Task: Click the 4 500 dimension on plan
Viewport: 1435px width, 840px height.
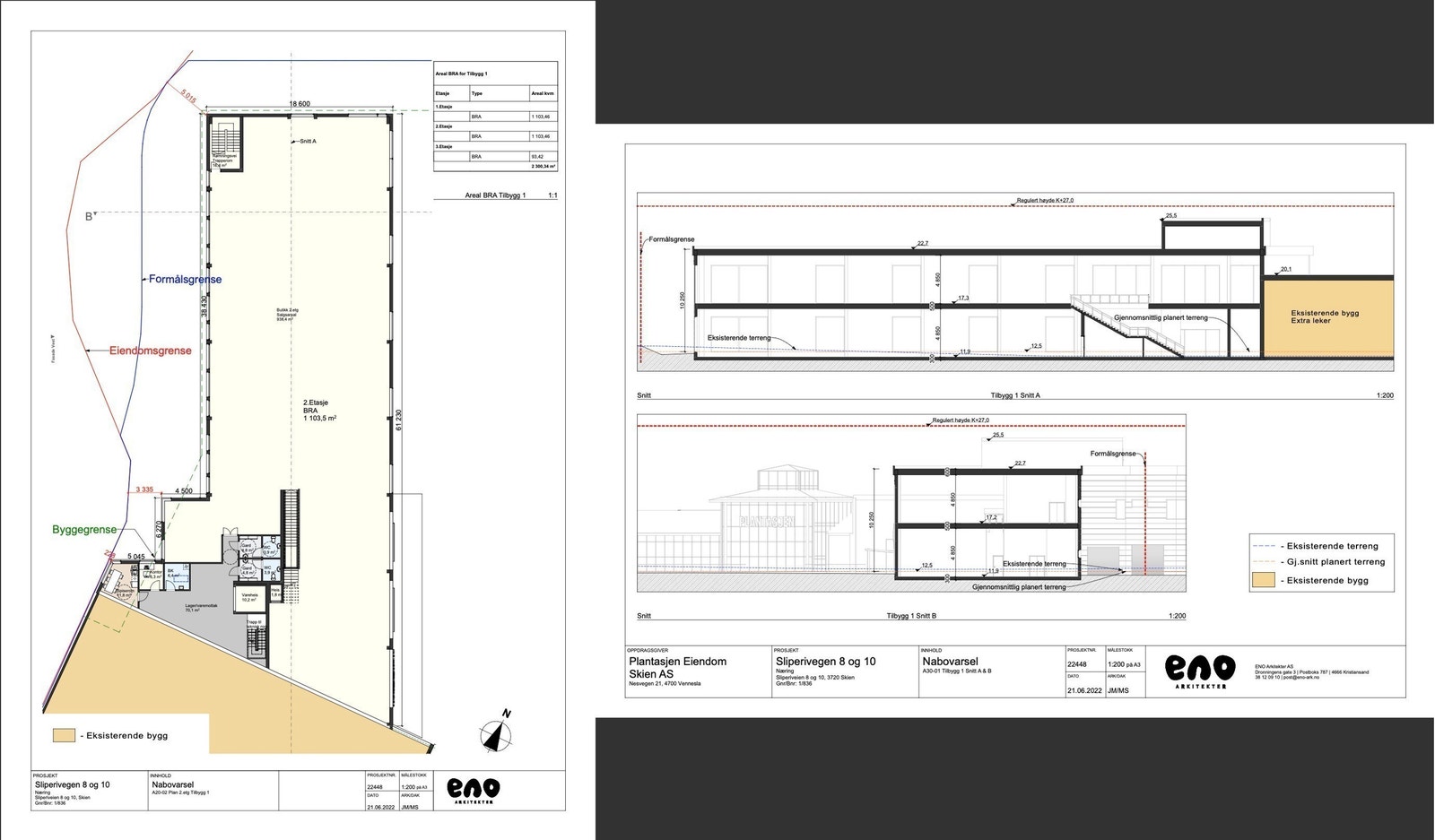Action: point(184,491)
